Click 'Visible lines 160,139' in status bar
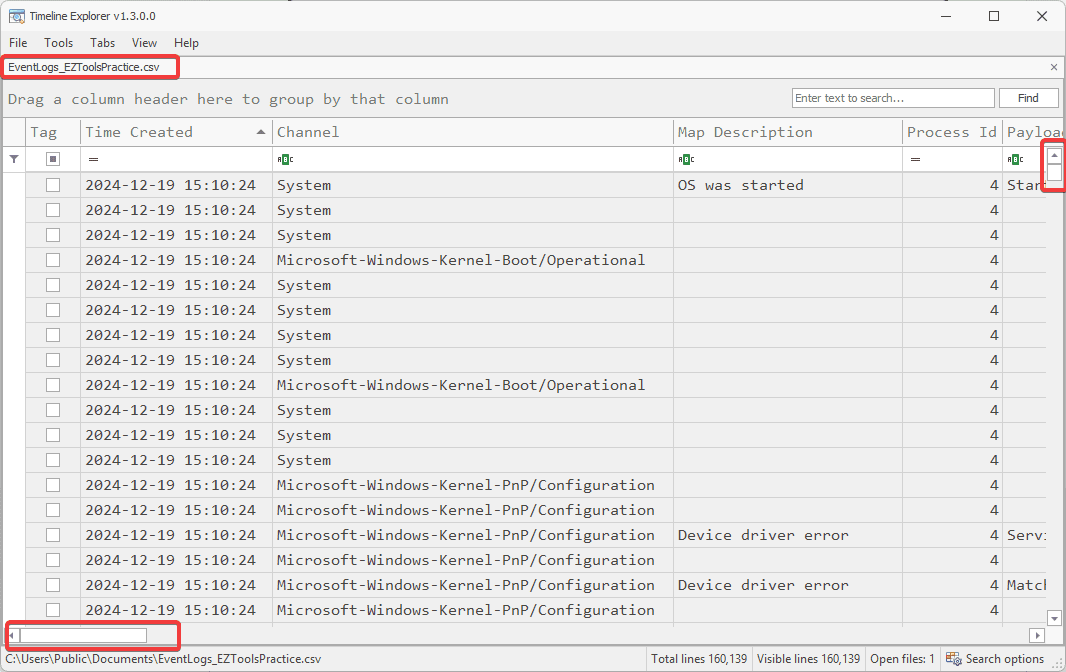 coord(808,658)
